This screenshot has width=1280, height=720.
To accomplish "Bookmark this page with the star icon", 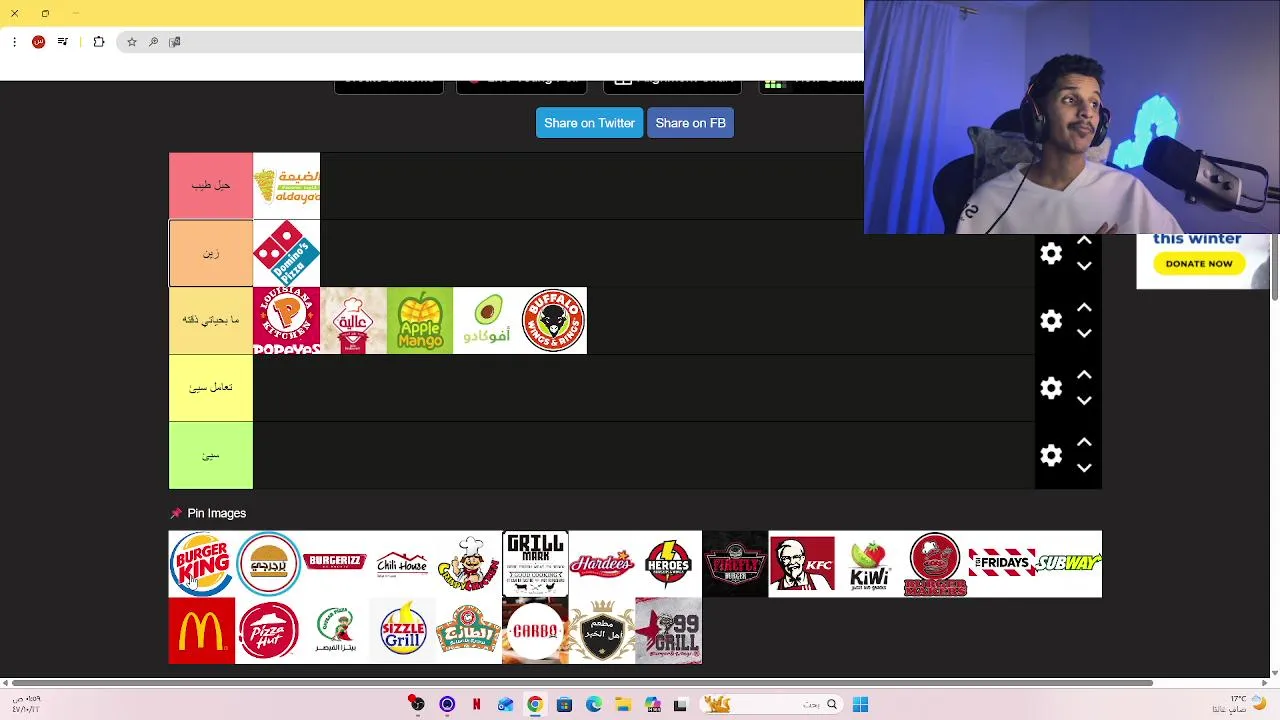I will pos(131,42).
